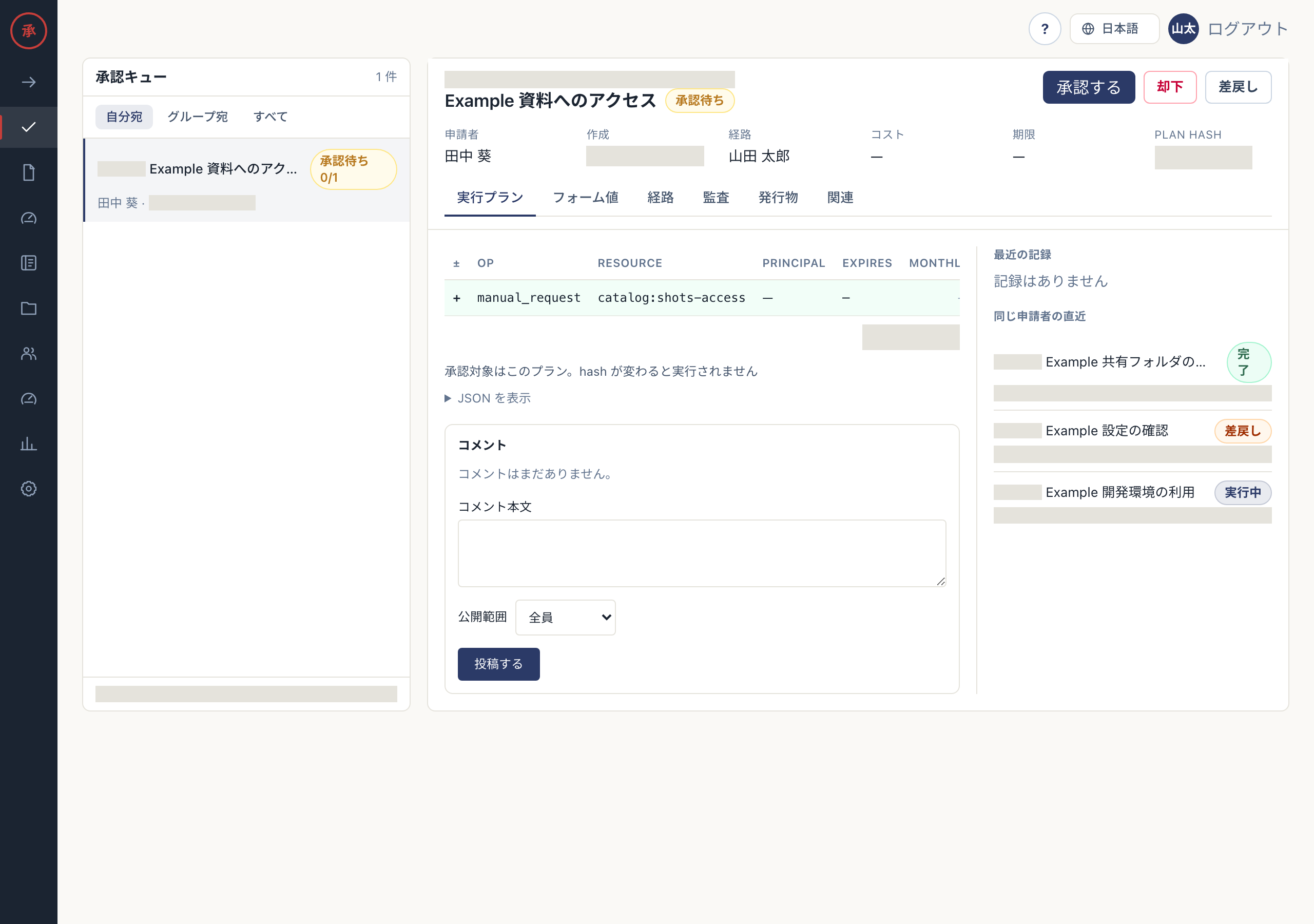Select the すべて queue filter
Image resolution: width=1314 pixels, height=924 pixels.
(270, 117)
